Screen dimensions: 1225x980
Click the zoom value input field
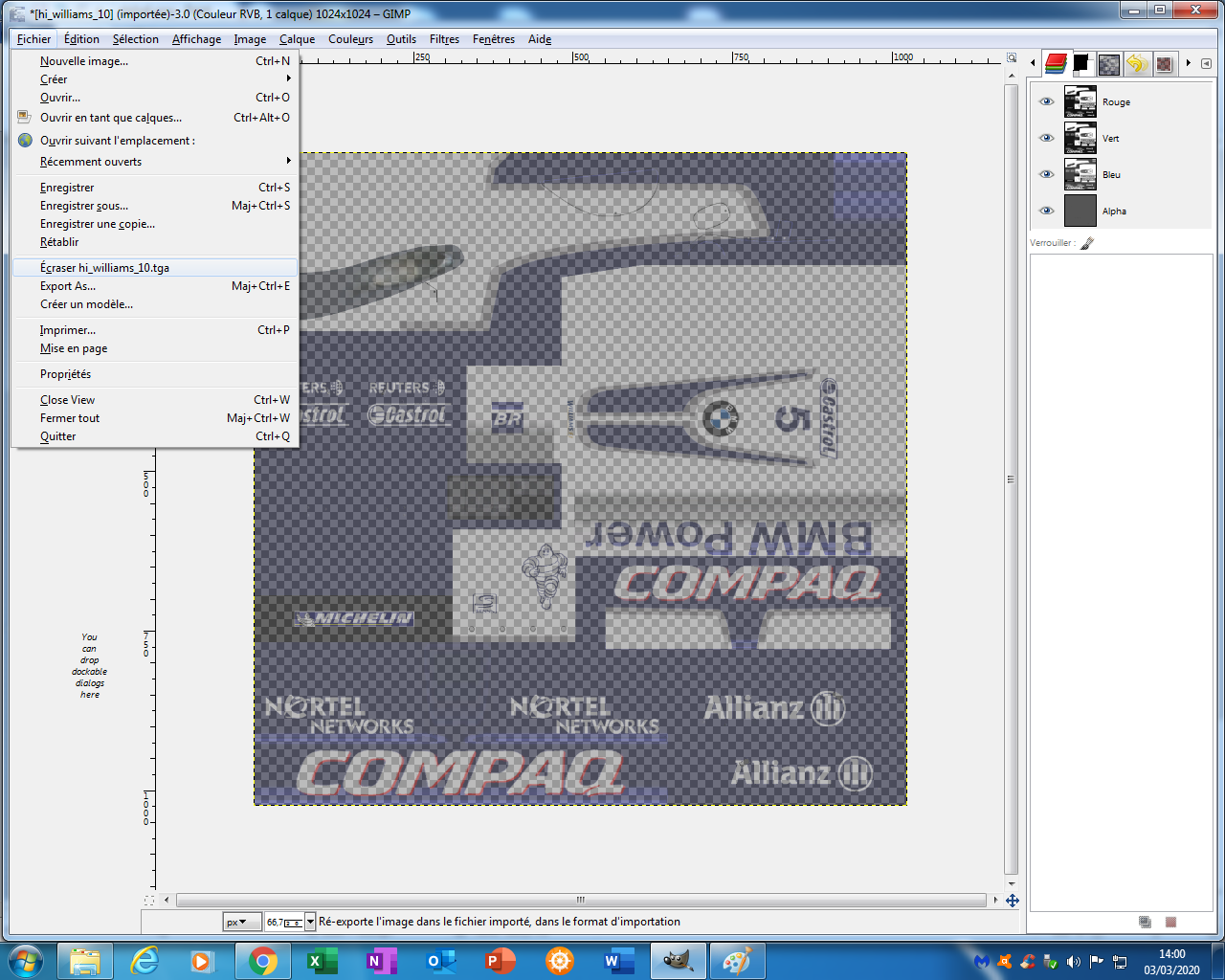pos(283,922)
